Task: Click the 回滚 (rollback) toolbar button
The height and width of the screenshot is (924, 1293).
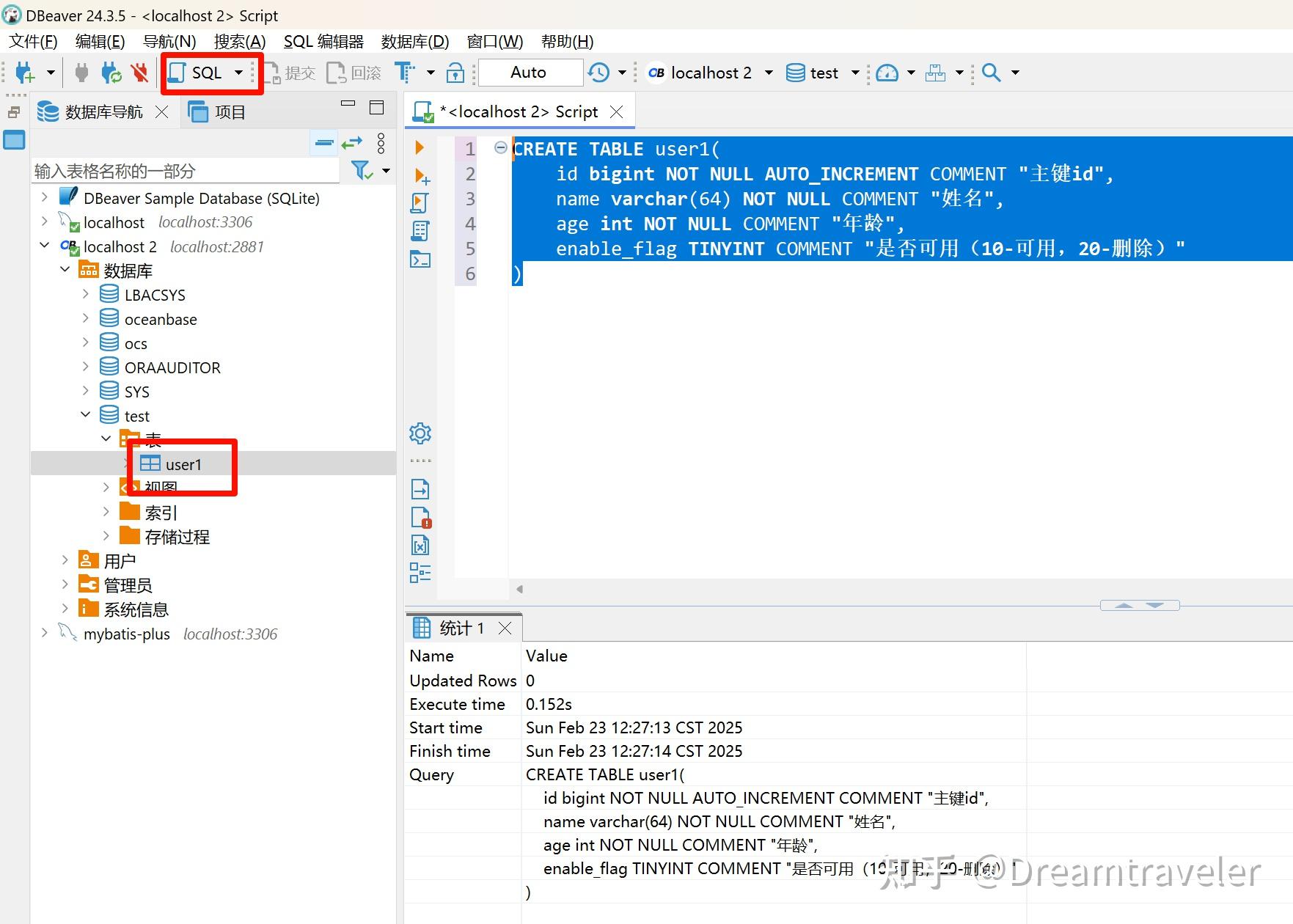Action: click(353, 72)
